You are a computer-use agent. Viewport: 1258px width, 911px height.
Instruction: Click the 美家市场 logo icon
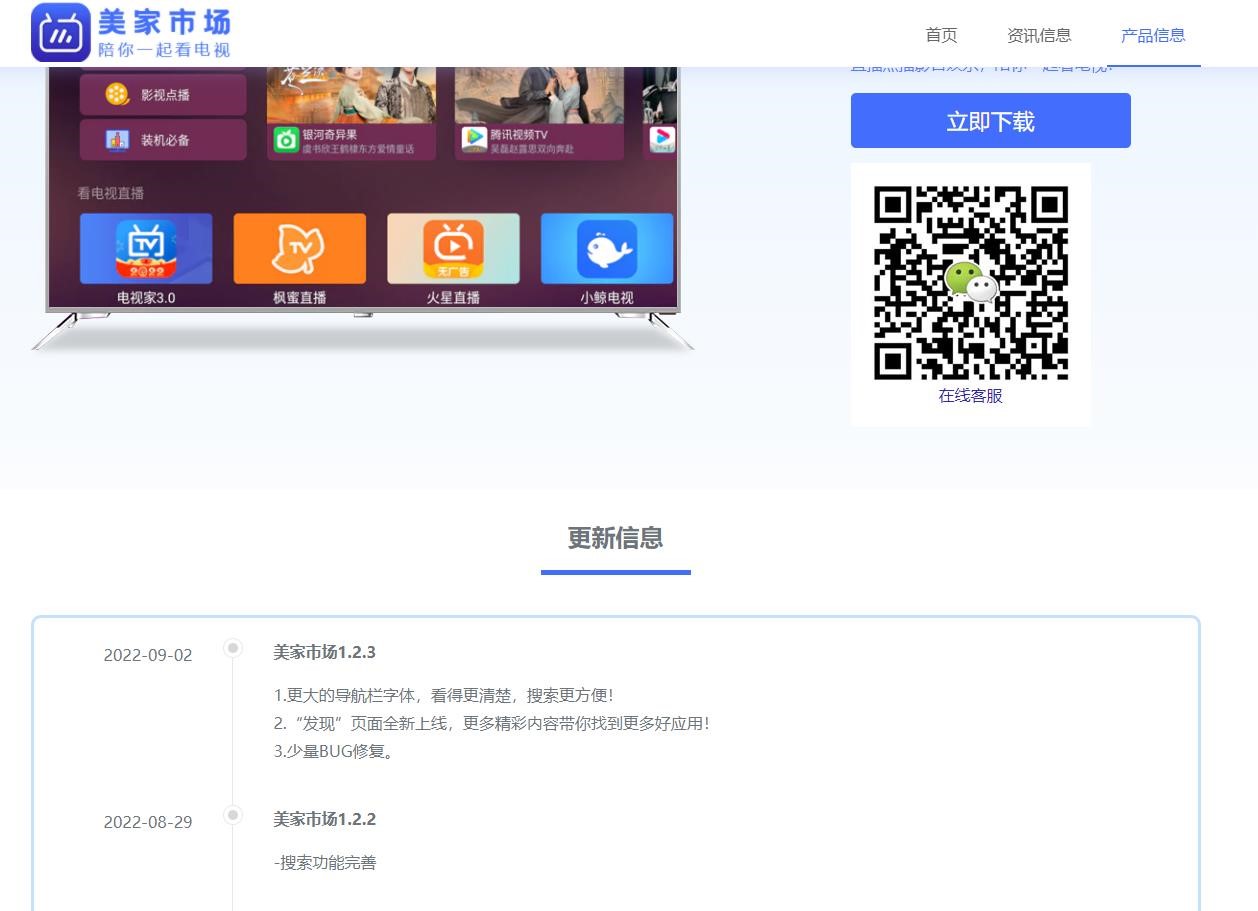[61, 32]
